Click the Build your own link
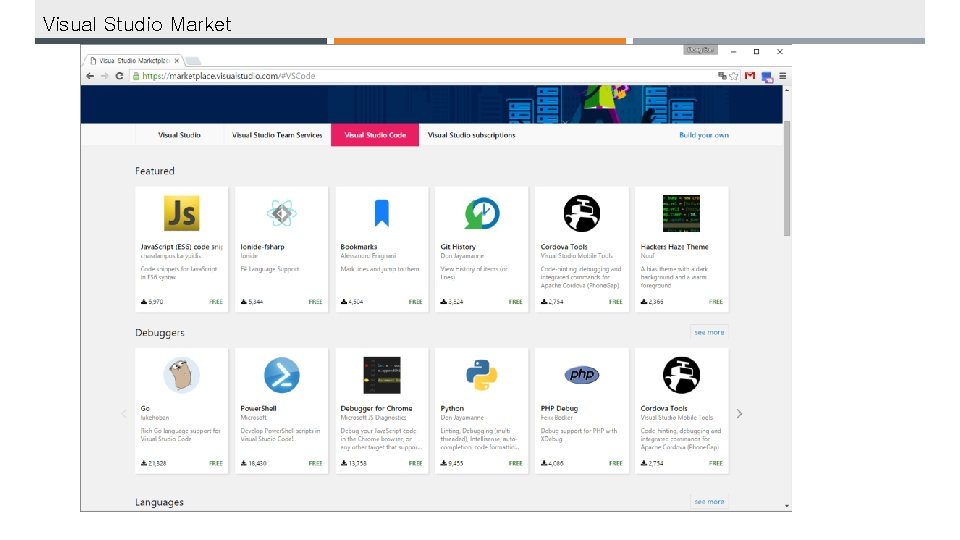This screenshot has width=960, height=540. click(704, 135)
